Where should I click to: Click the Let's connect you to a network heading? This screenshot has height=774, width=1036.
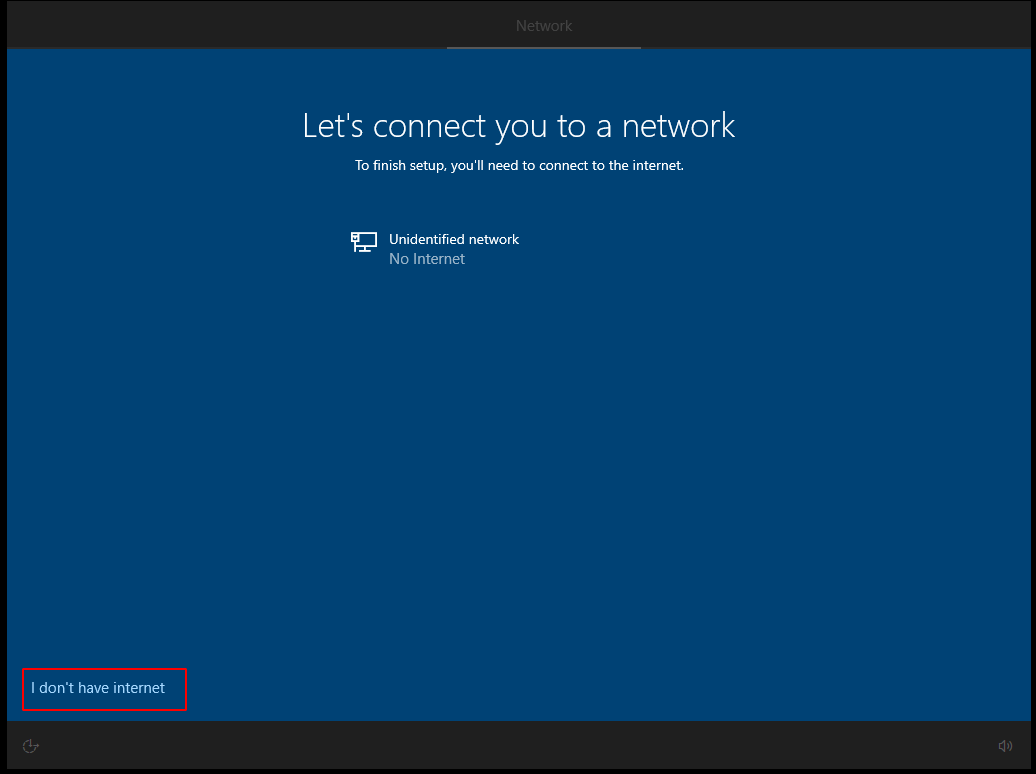518,125
